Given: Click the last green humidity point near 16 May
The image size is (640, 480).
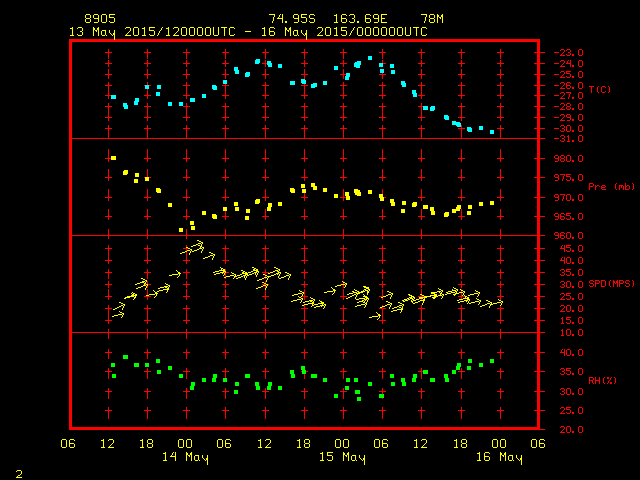Looking at the screenshot, I should 492,361.
